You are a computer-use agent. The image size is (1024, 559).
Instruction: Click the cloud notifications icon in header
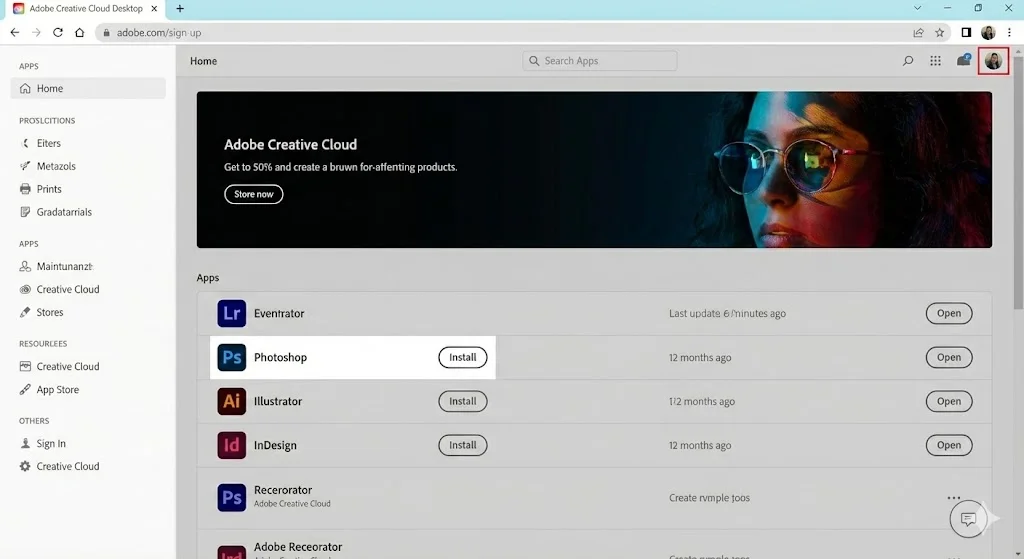[964, 61]
